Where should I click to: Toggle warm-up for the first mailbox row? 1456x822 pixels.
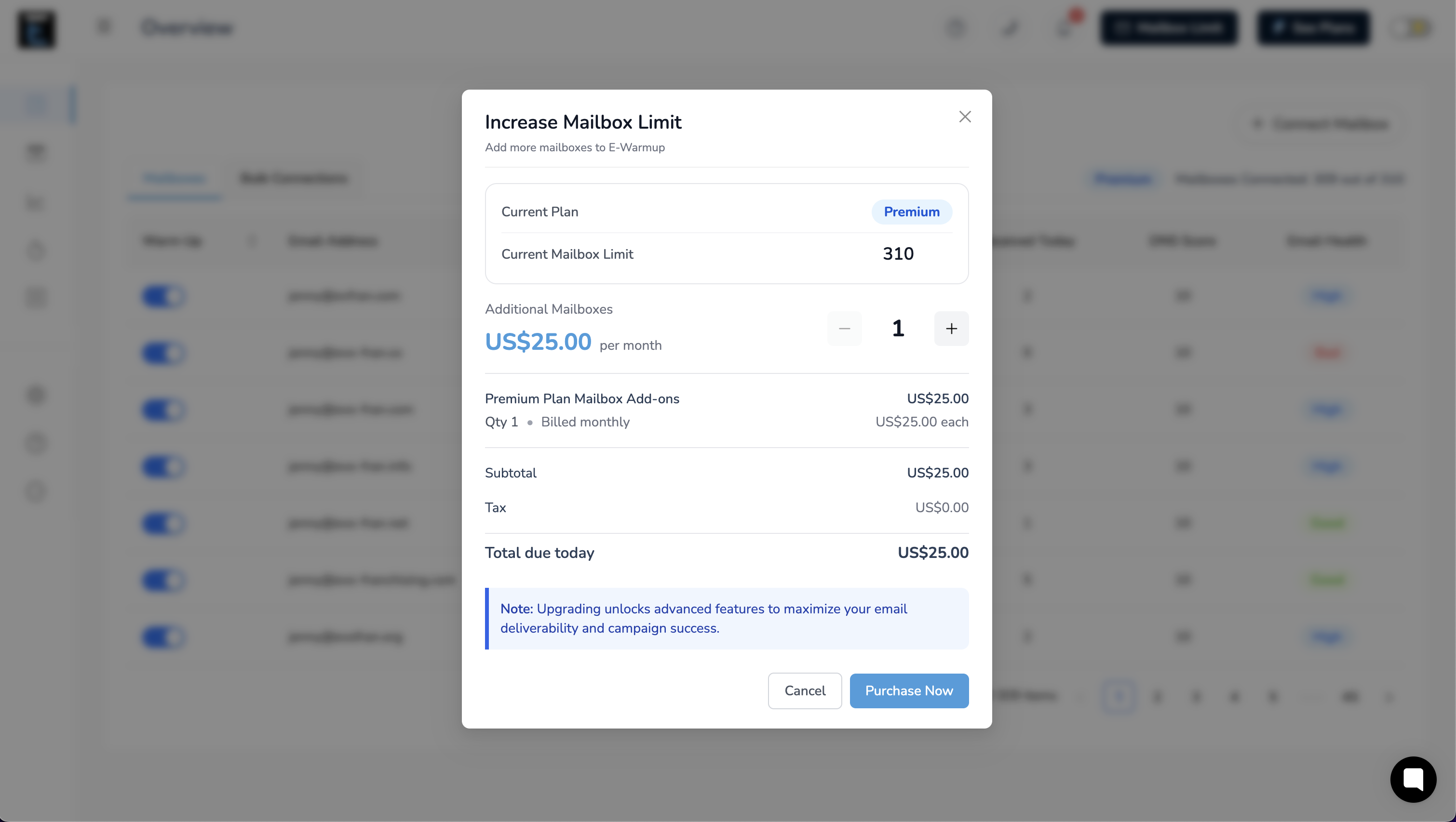[x=163, y=296]
